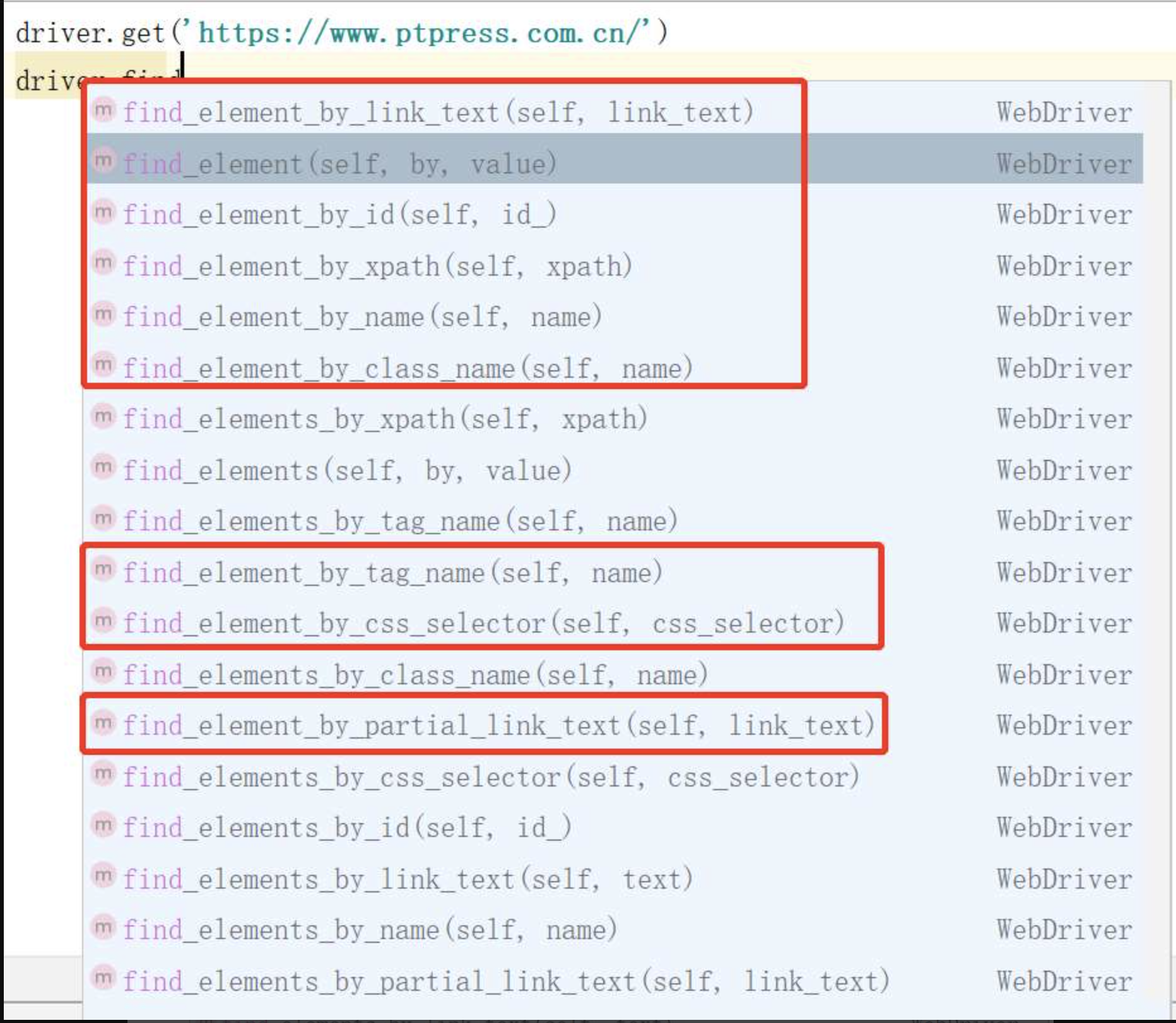Viewport: 1176px width, 1023px height.
Task: Click method icon beside find_element_by_id
Action: pos(103,212)
